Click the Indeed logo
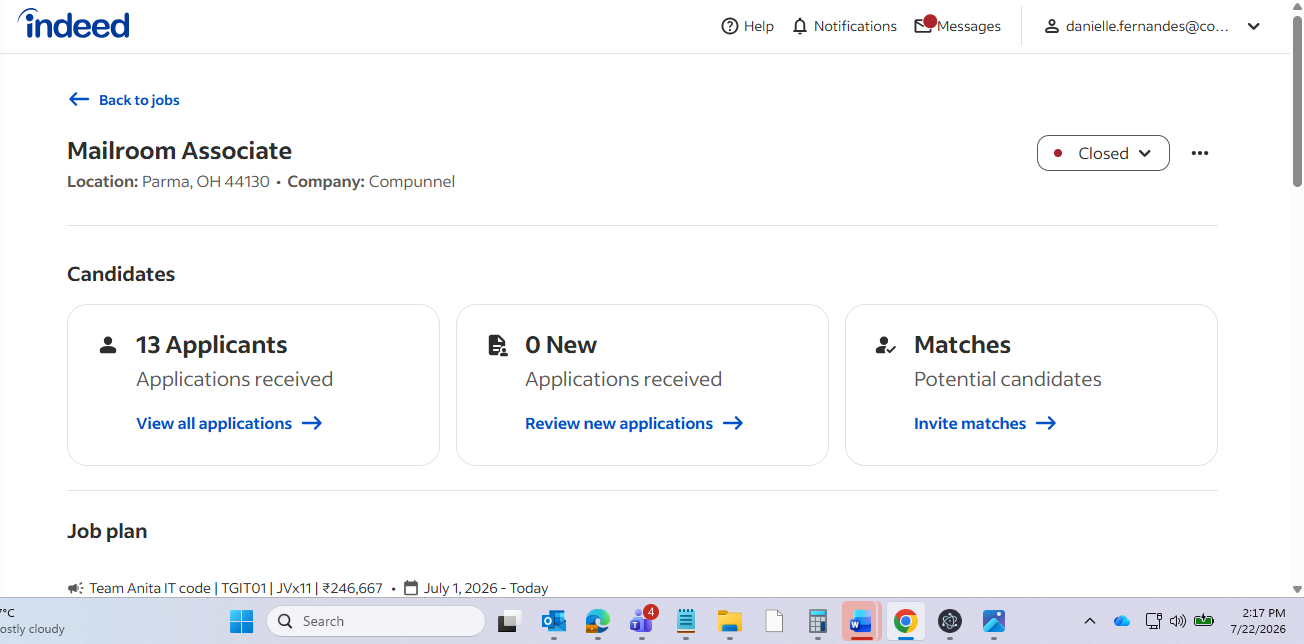The image size is (1304, 644). 74,24
